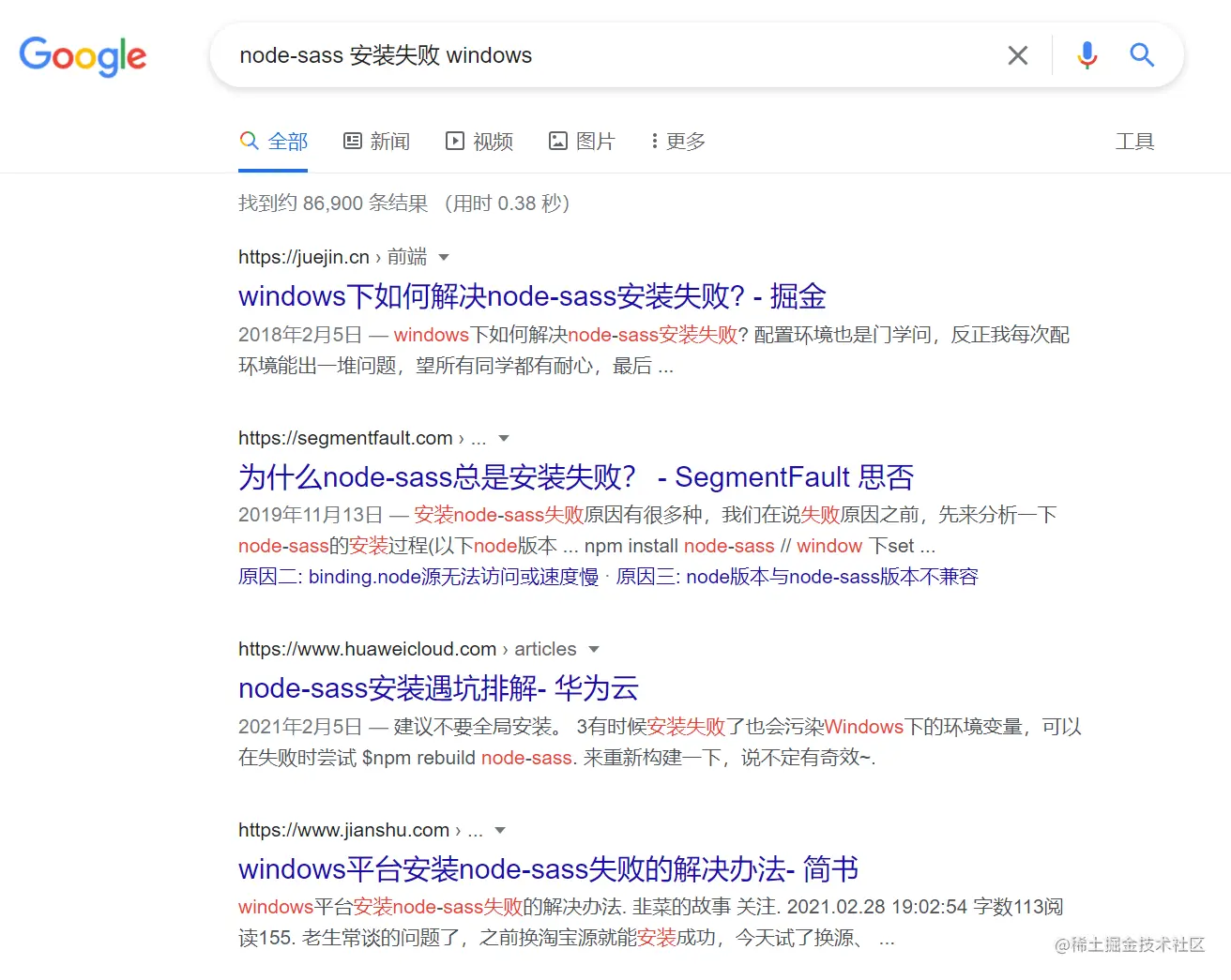The image size is (1231, 980).
Task: Open sitelink 原因三: node版本与node-sass版本不兼容
Action: tap(797, 577)
